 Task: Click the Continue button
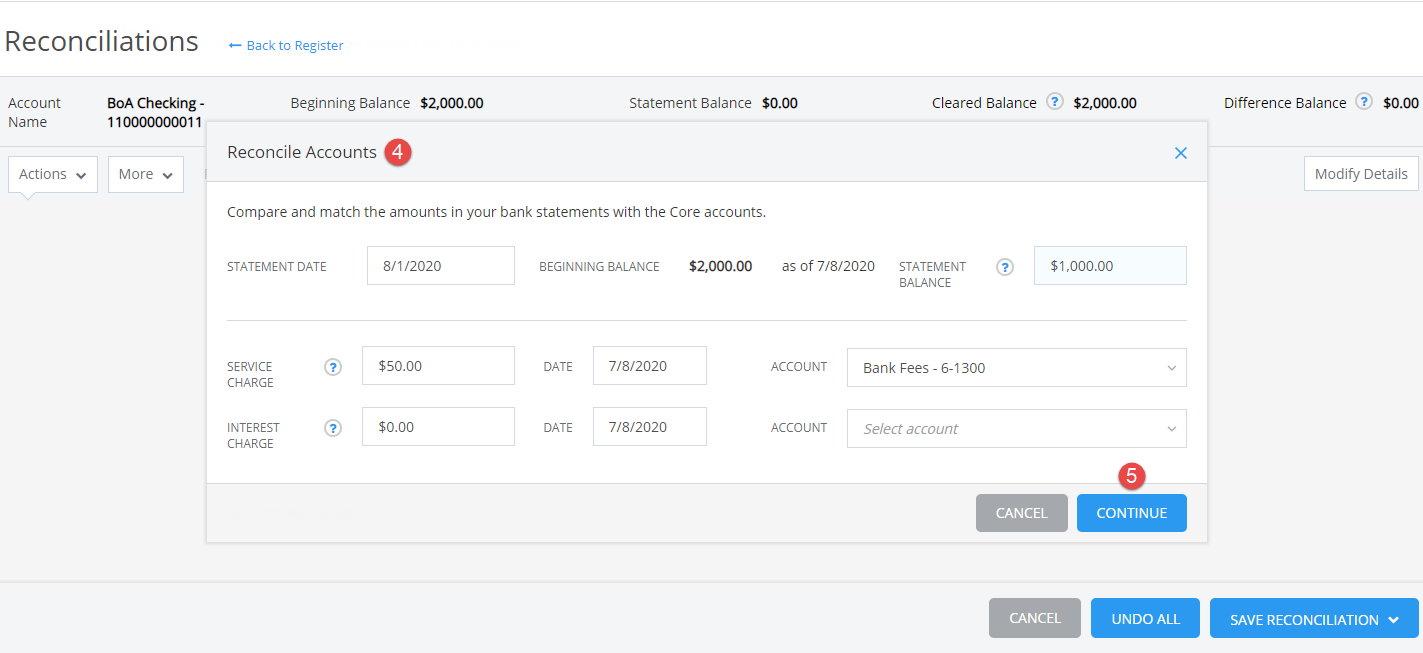[1132, 513]
